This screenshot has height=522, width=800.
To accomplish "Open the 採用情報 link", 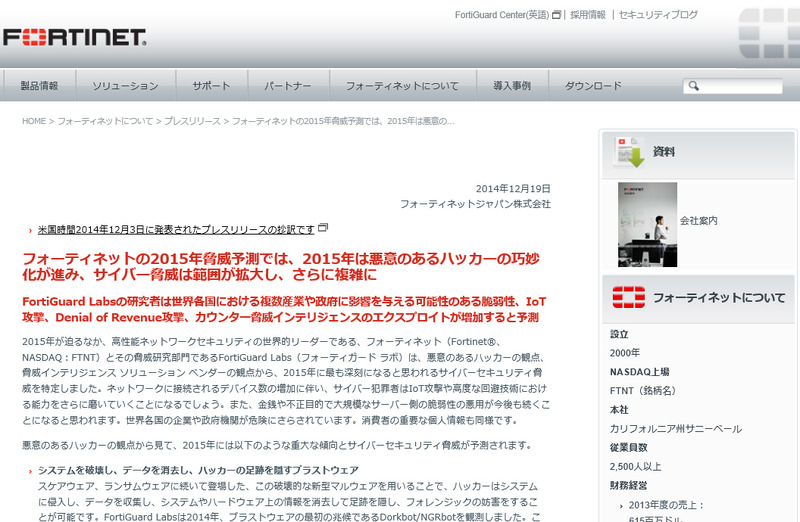I will [587, 15].
